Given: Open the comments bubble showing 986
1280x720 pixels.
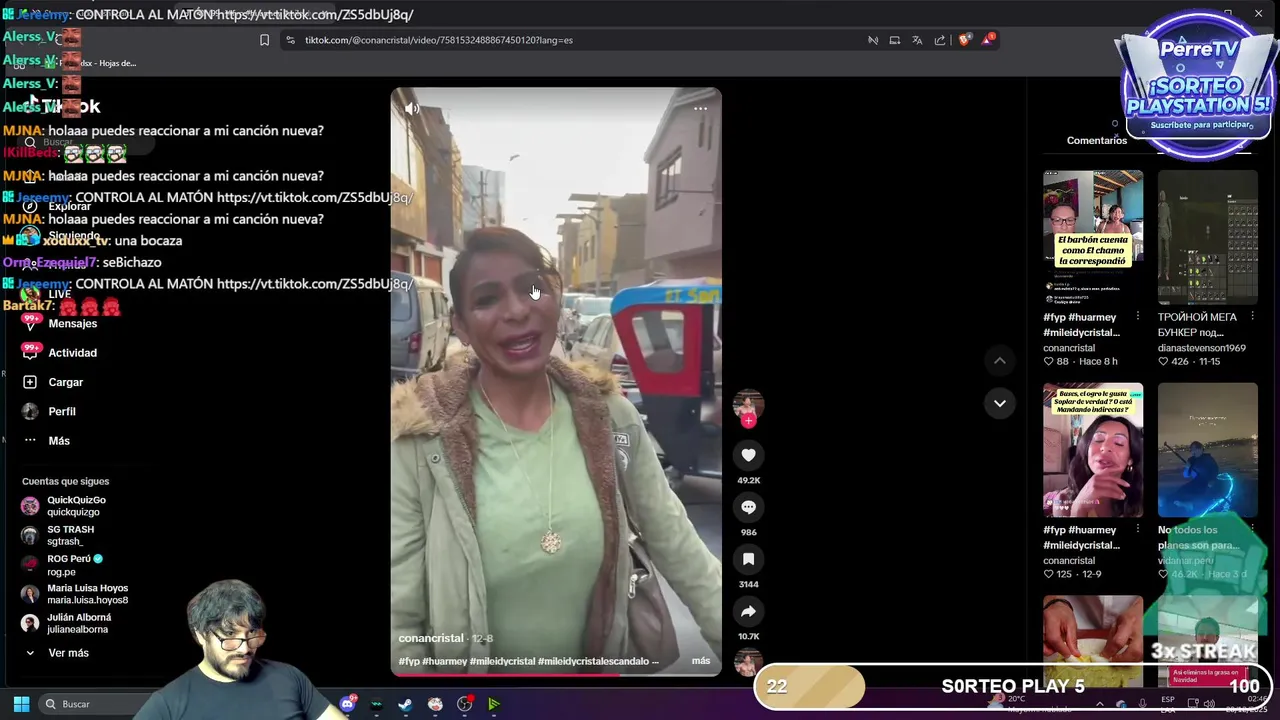Looking at the screenshot, I should 748,507.
